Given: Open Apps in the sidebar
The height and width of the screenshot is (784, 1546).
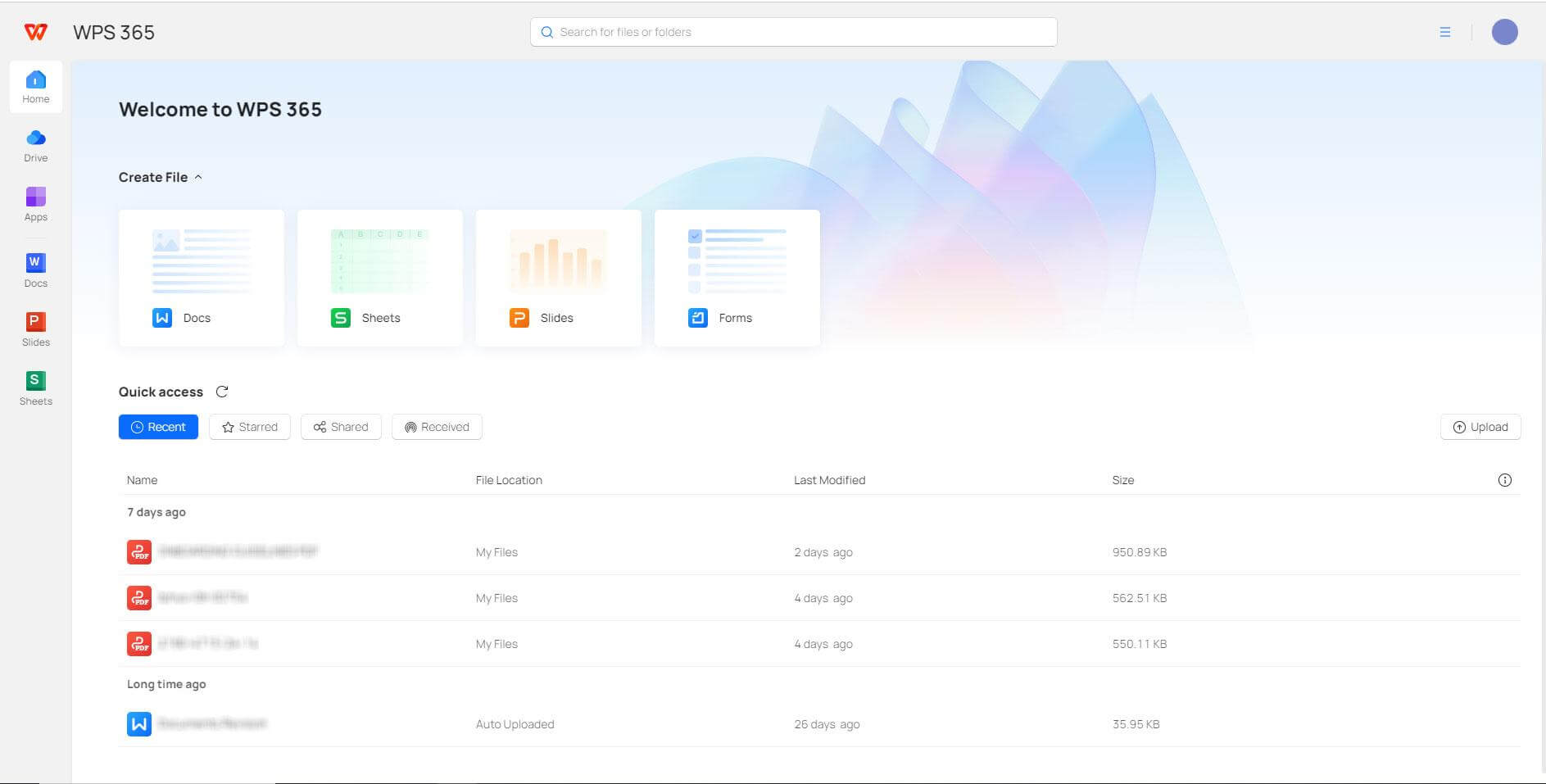Looking at the screenshot, I should coord(36,205).
